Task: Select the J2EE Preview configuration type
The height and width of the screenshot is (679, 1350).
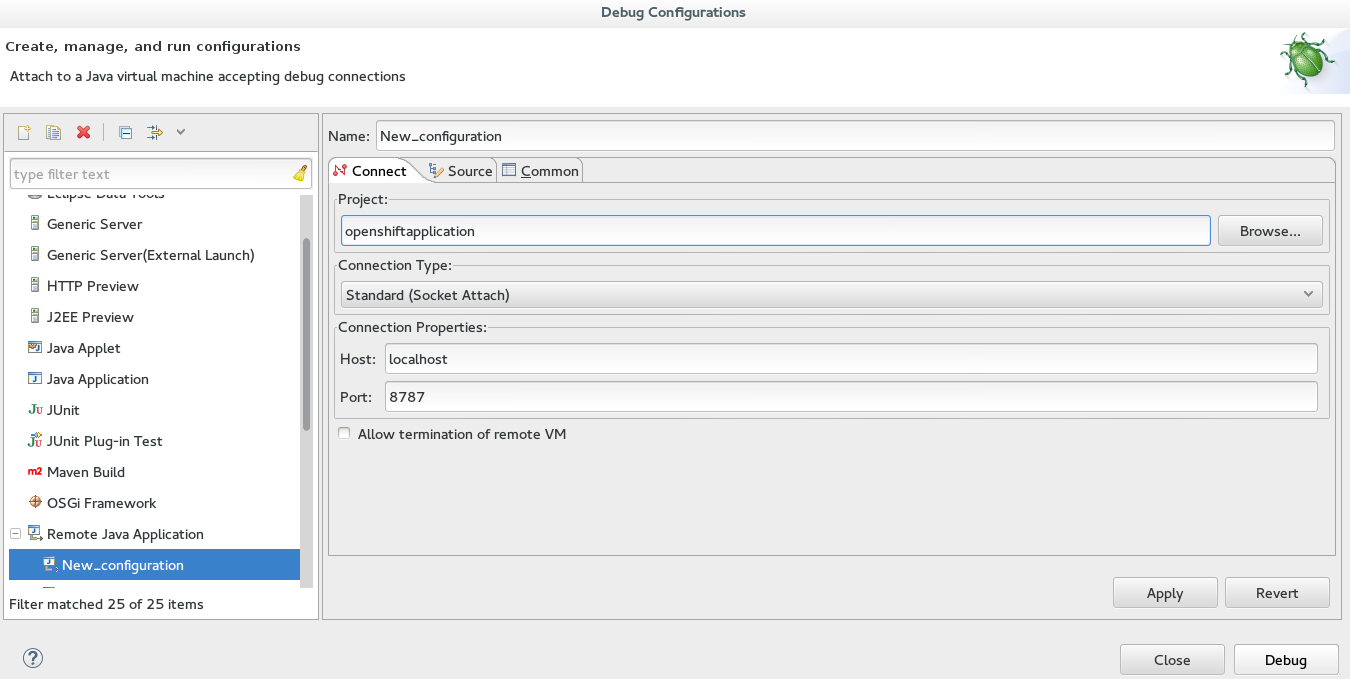Action: tap(90, 317)
